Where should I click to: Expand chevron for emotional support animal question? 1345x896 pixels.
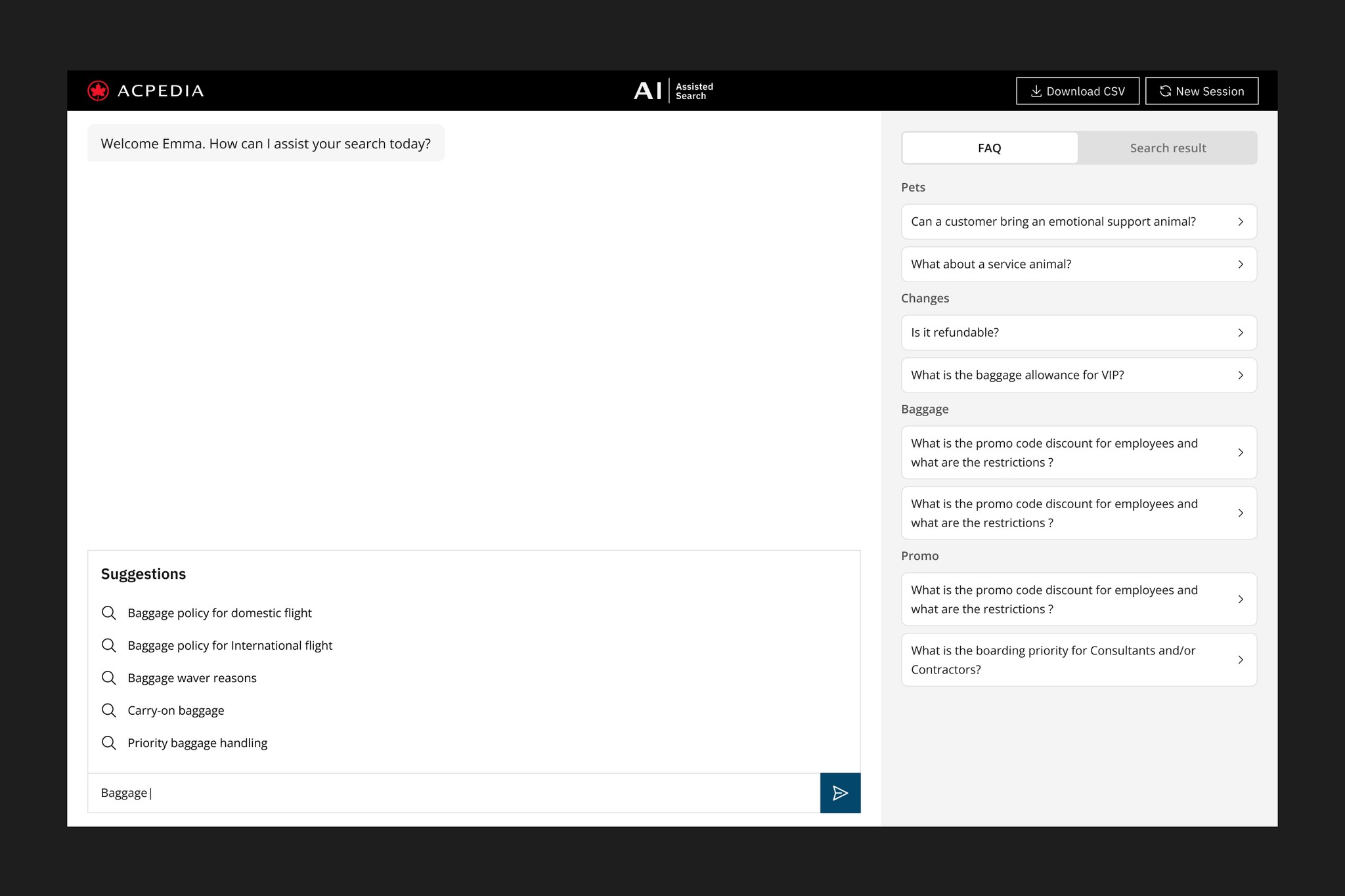pyautogui.click(x=1240, y=222)
